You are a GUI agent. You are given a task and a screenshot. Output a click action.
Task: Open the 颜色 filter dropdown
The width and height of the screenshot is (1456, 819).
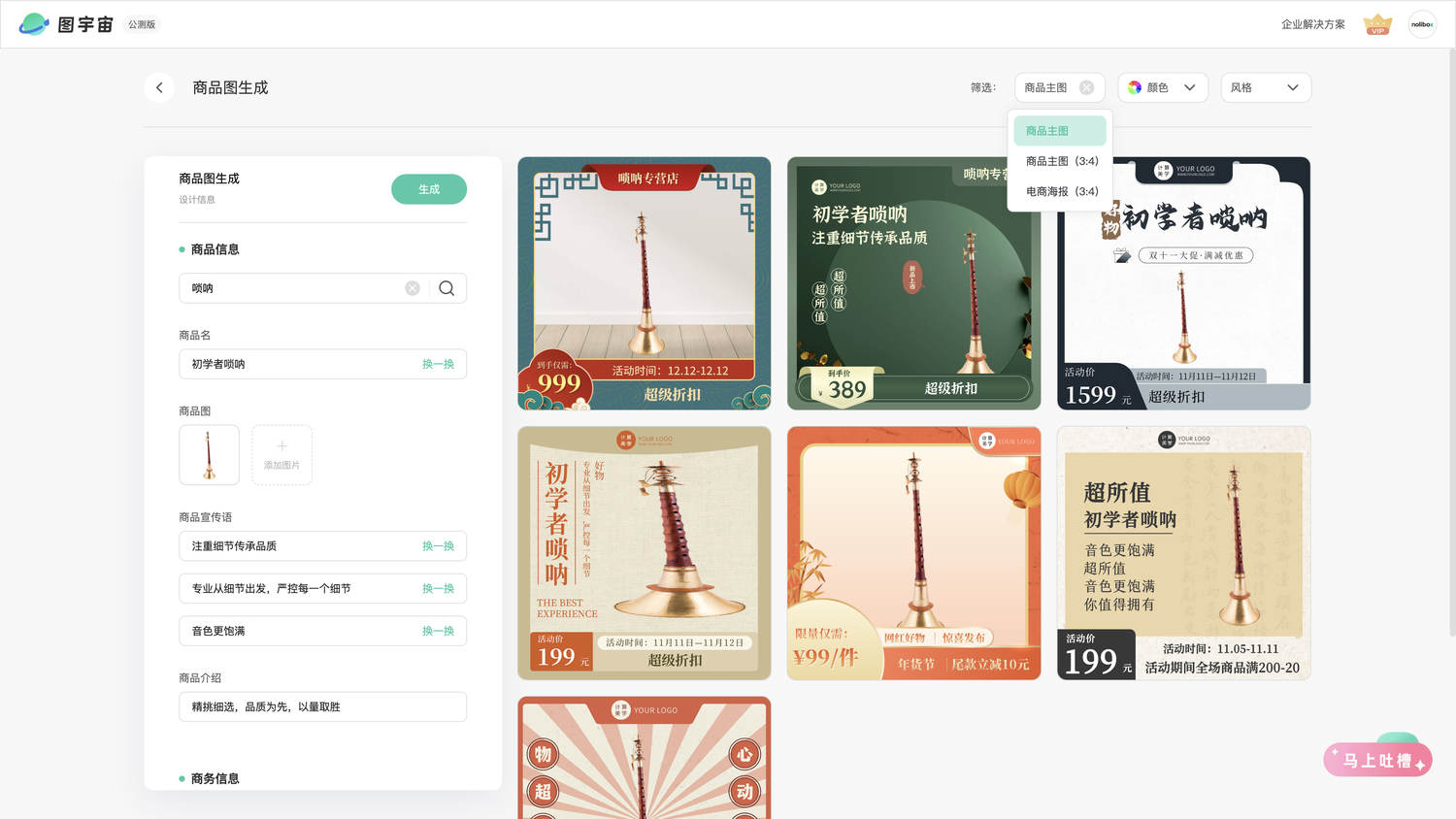coord(1163,87)
